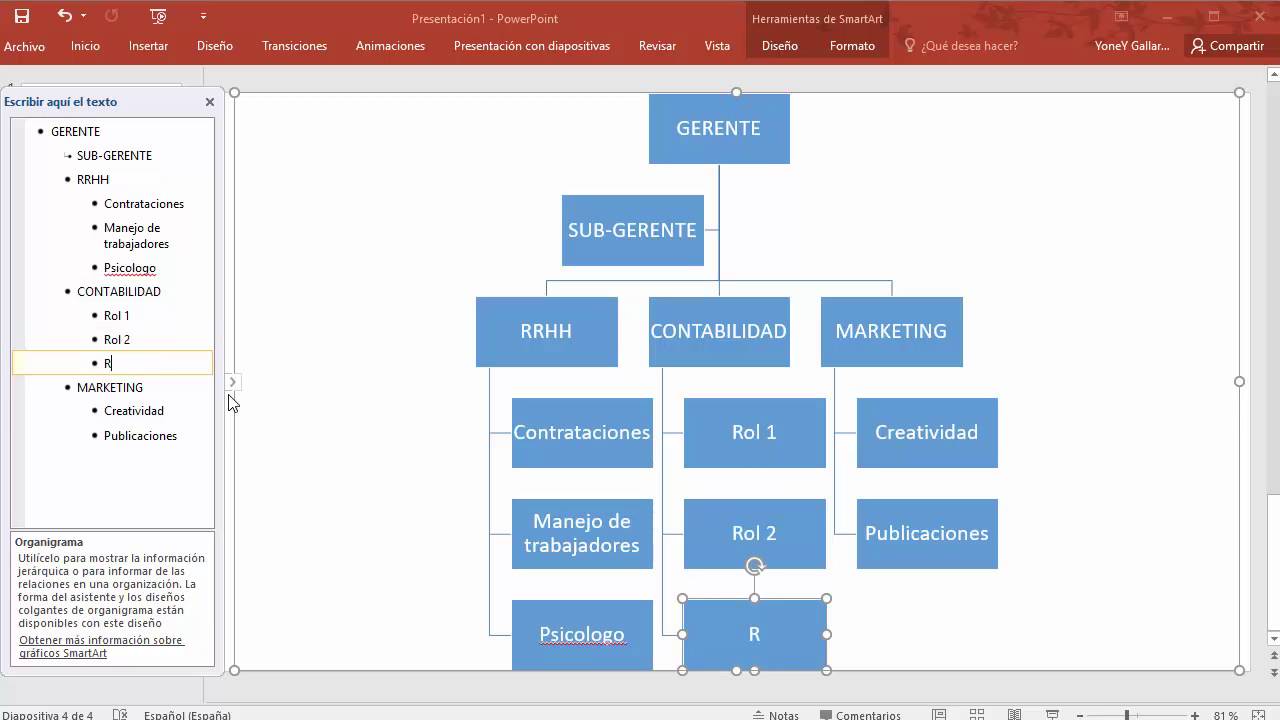
Task: Click the spell check icon in status bar
Action: 120,714
